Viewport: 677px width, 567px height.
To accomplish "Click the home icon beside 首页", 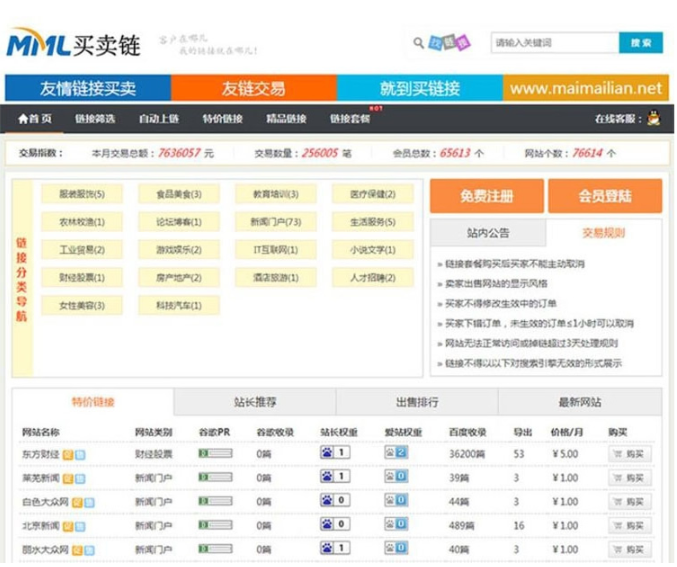I will pyautogui.click(x=23, y=119).
